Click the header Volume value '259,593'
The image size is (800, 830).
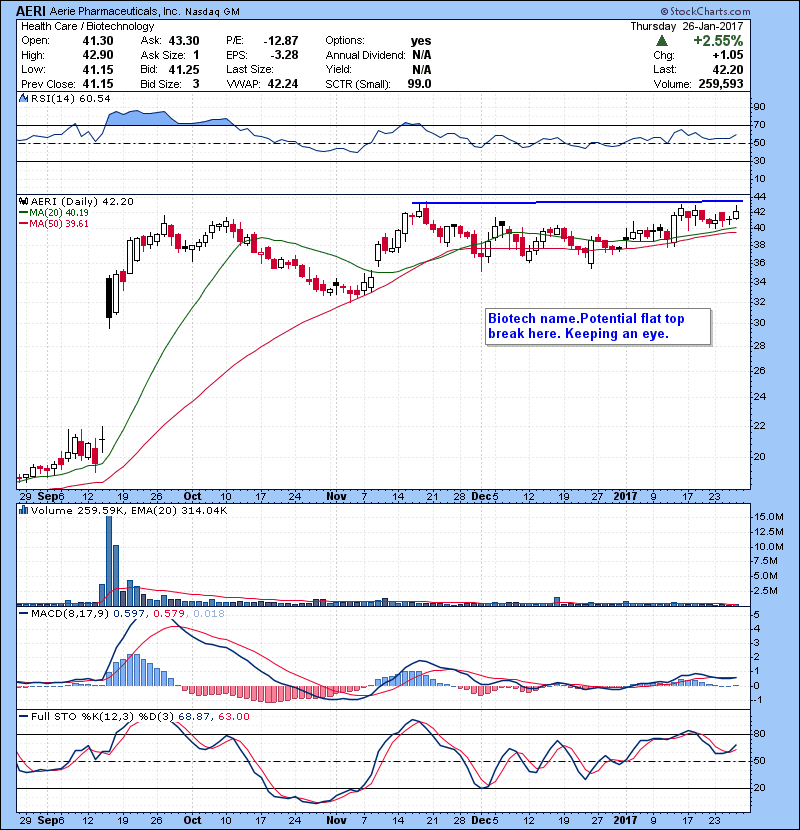721,84
